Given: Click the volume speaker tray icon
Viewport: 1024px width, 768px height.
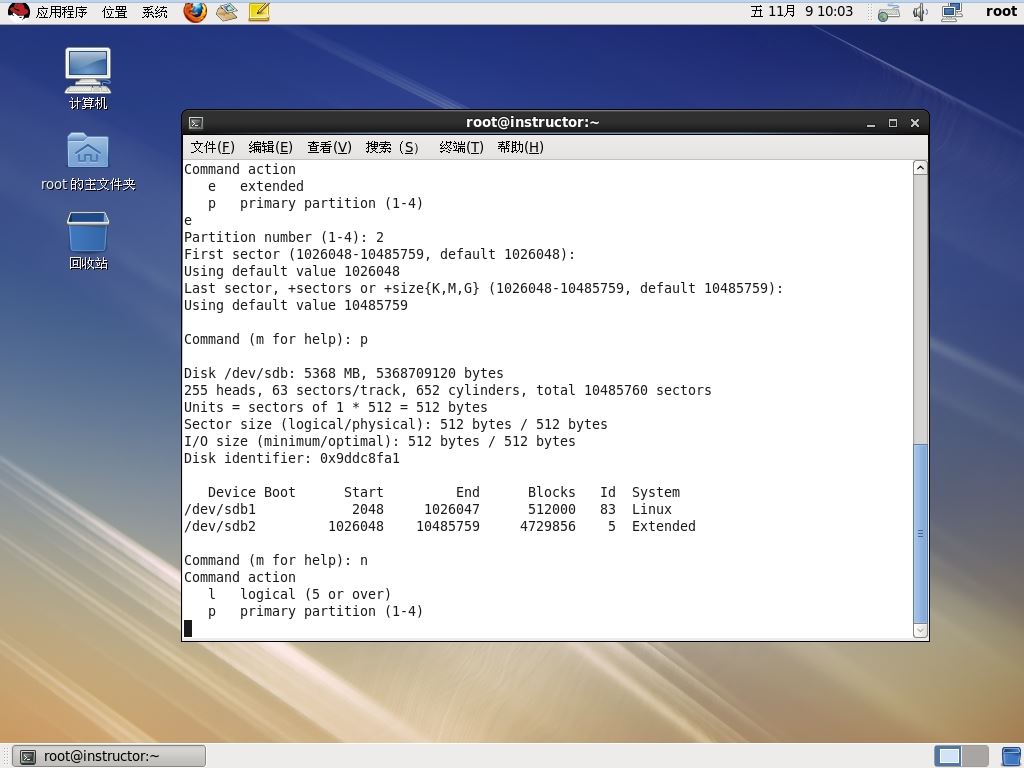Looking at the screenshot, I should [x=920, y=12].
